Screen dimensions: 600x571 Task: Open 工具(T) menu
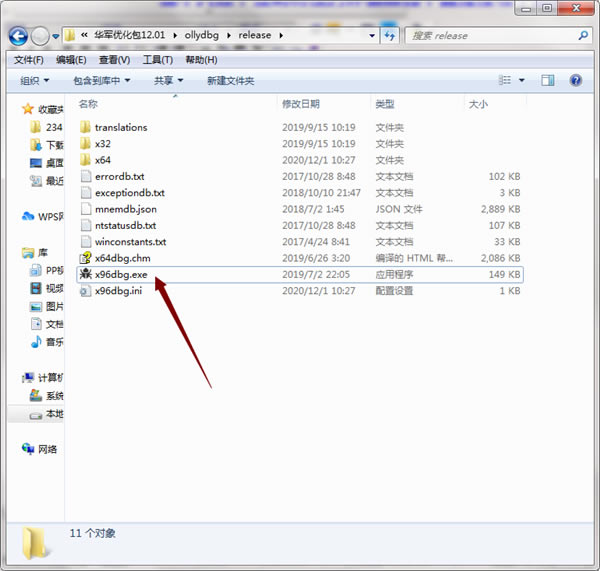click(158, 60)
